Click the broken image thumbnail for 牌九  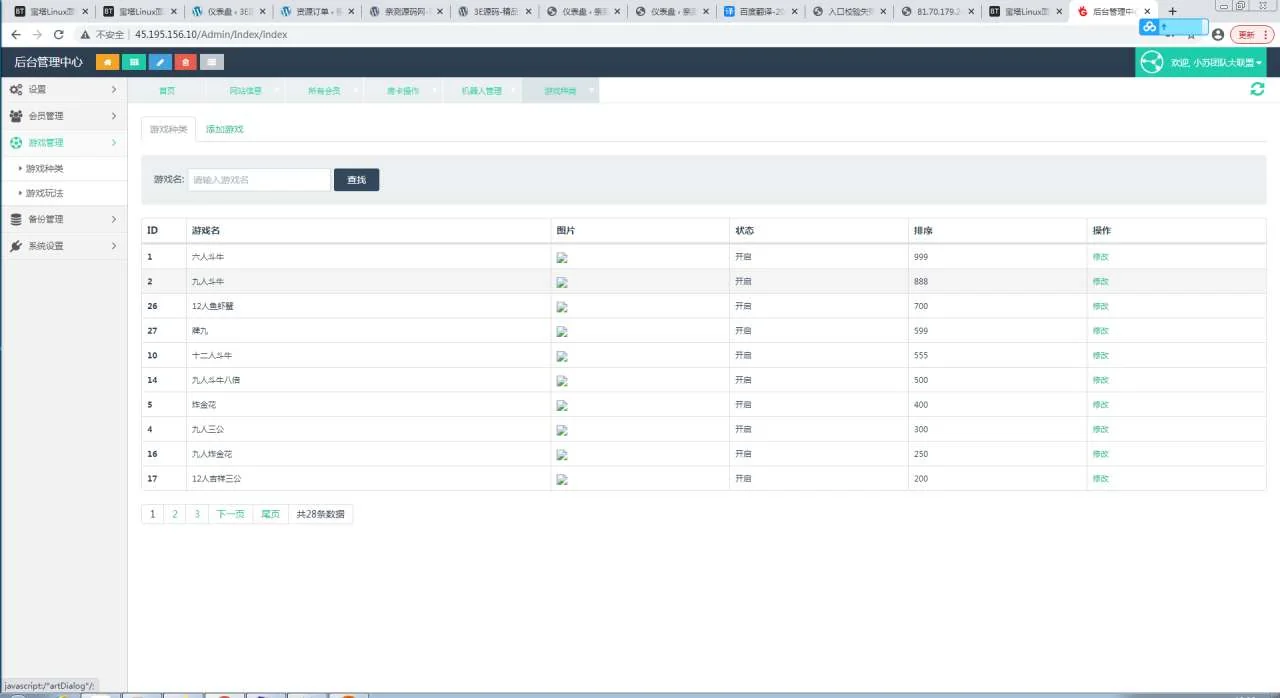[x=562, y=331]
